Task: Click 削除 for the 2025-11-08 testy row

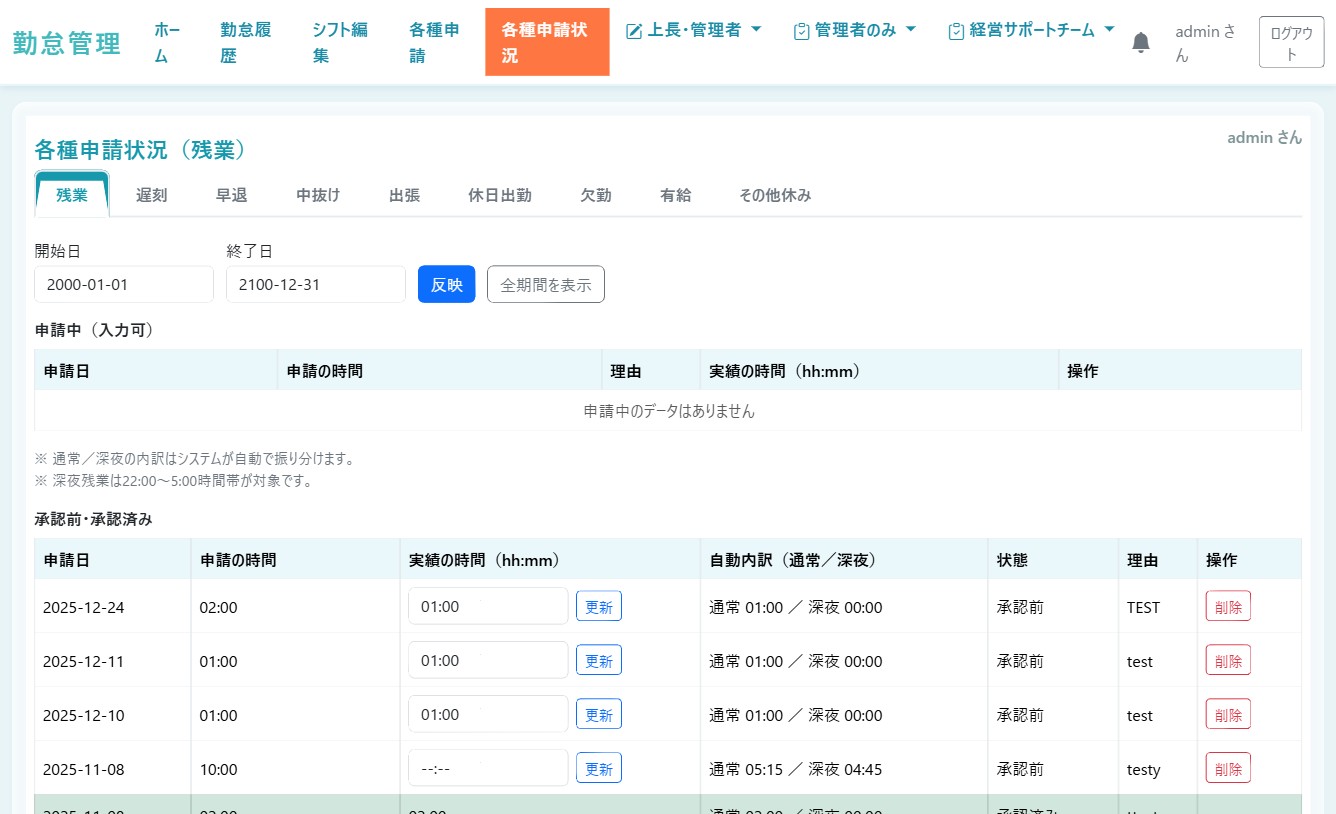Action: (1228, 768)
